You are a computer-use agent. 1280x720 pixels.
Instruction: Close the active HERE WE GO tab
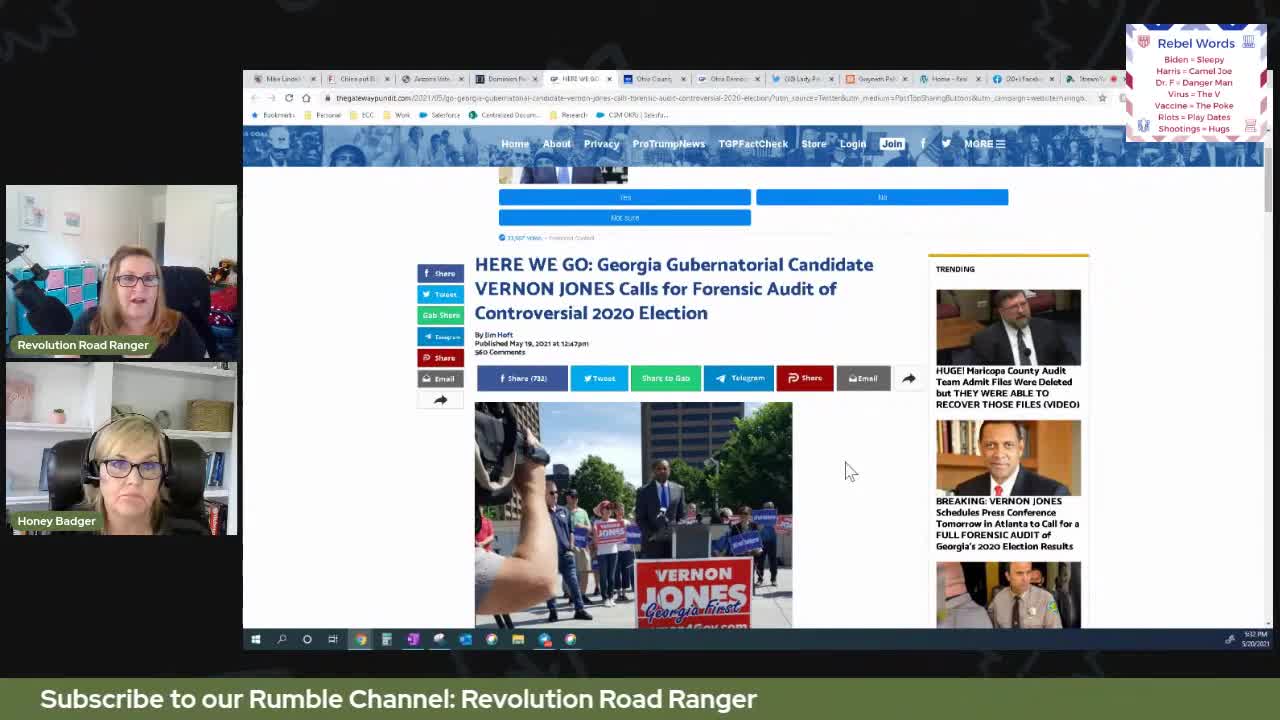(x=608, y=79)
